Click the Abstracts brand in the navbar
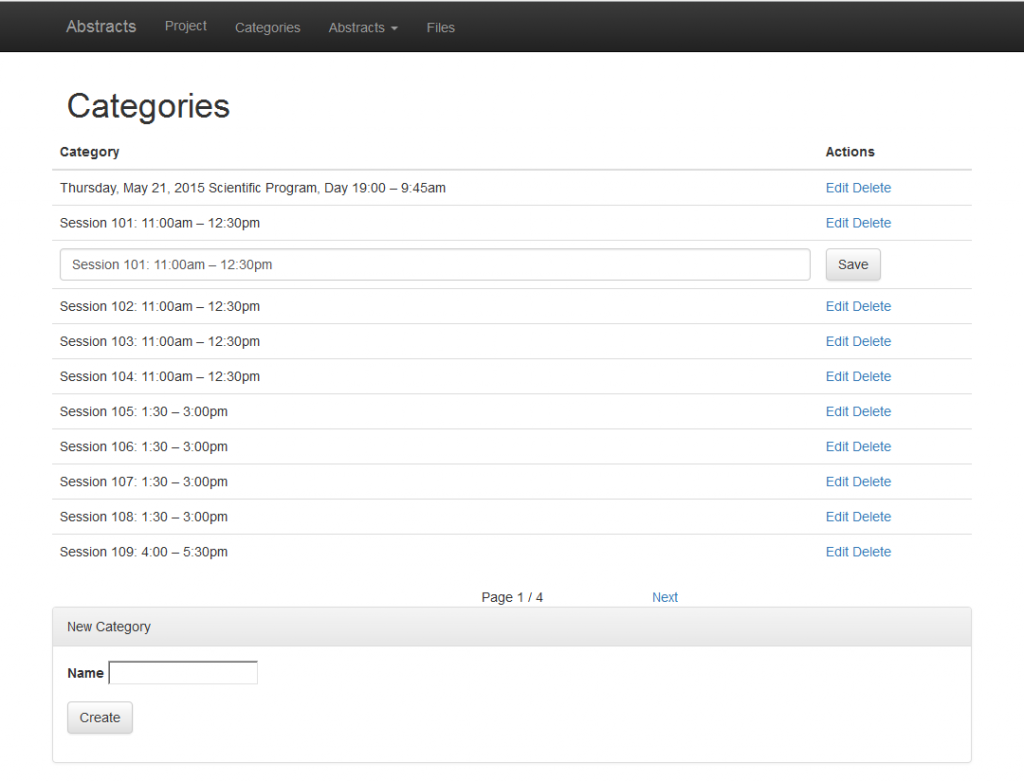Screen dimensions: 1024x782 coord(100,27)
